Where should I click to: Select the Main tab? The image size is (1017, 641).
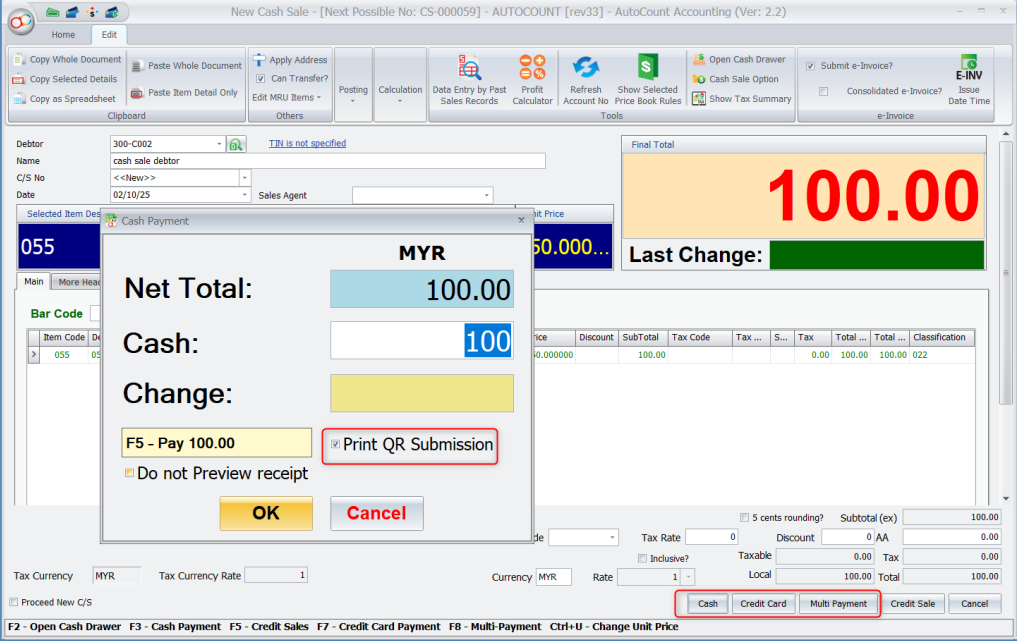[x=33, y=282]
